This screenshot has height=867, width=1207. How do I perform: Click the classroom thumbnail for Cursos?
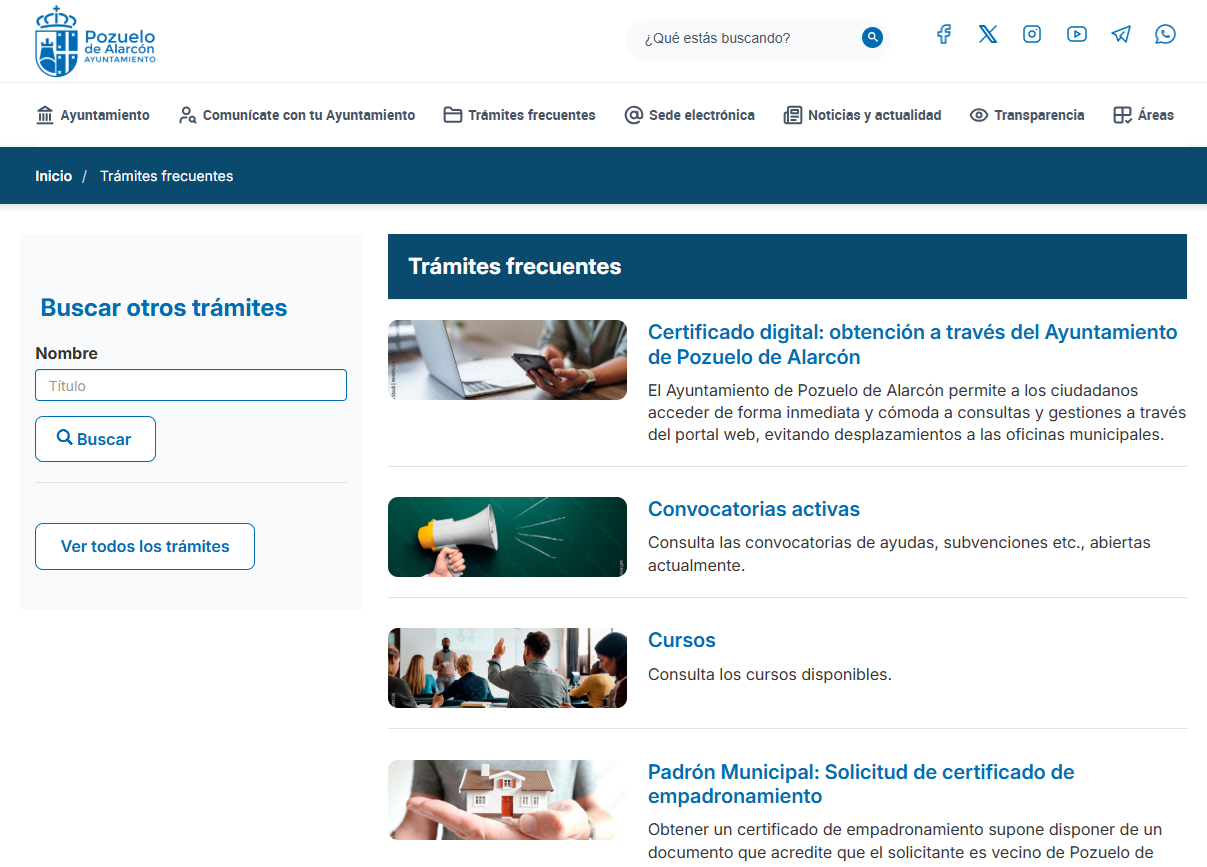pyautogui.click(x=507, y=668)
